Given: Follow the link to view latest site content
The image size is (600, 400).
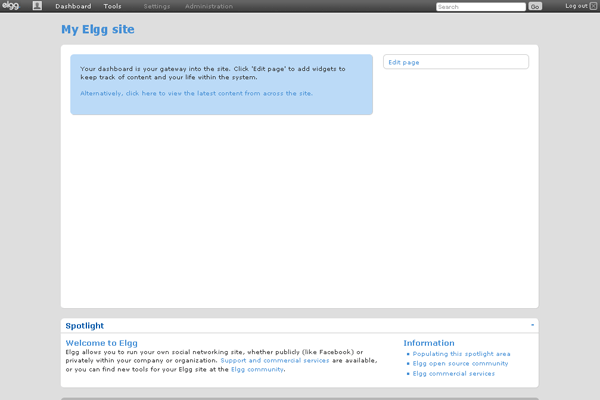Looking at the screenshot, I should pyautogui.click(x=196, y=93).
